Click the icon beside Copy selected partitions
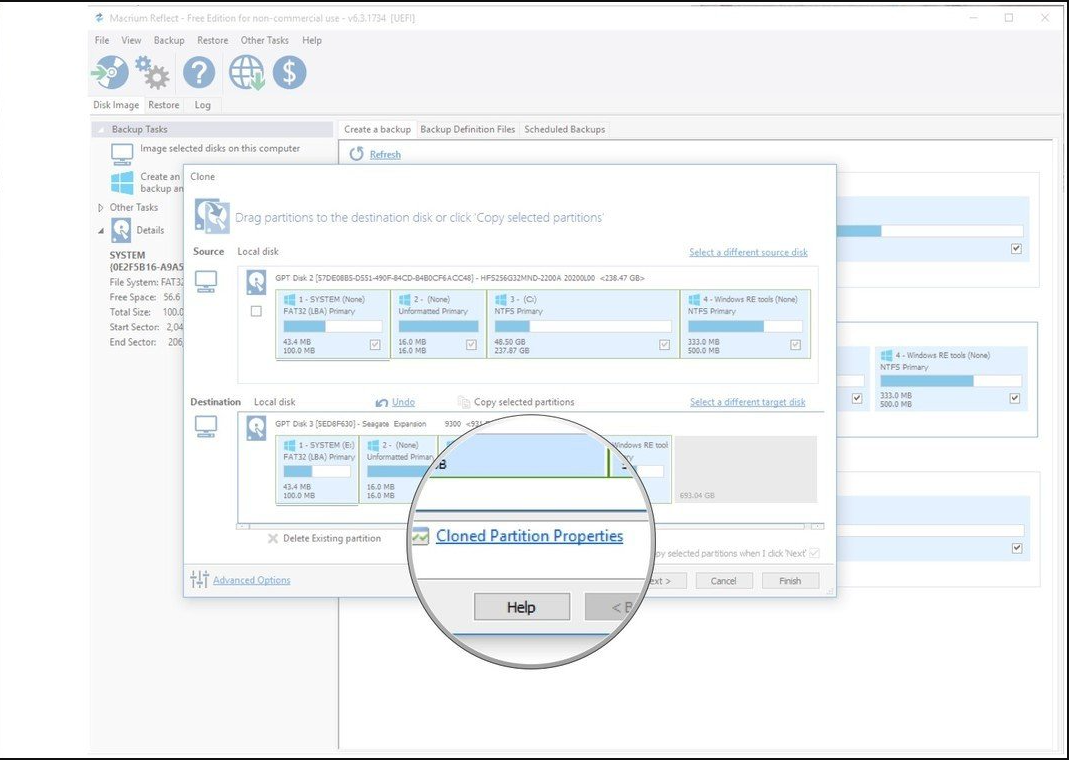 (464, 402)
